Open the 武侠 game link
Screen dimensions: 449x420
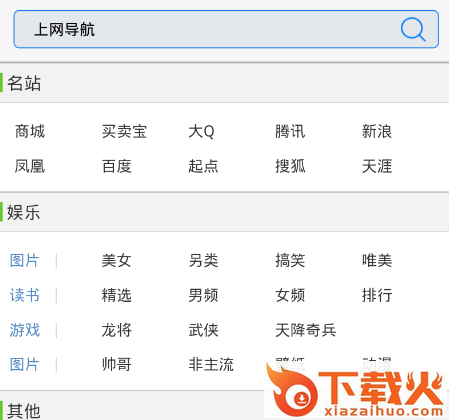pyautogui.click(x=203, y=330)
